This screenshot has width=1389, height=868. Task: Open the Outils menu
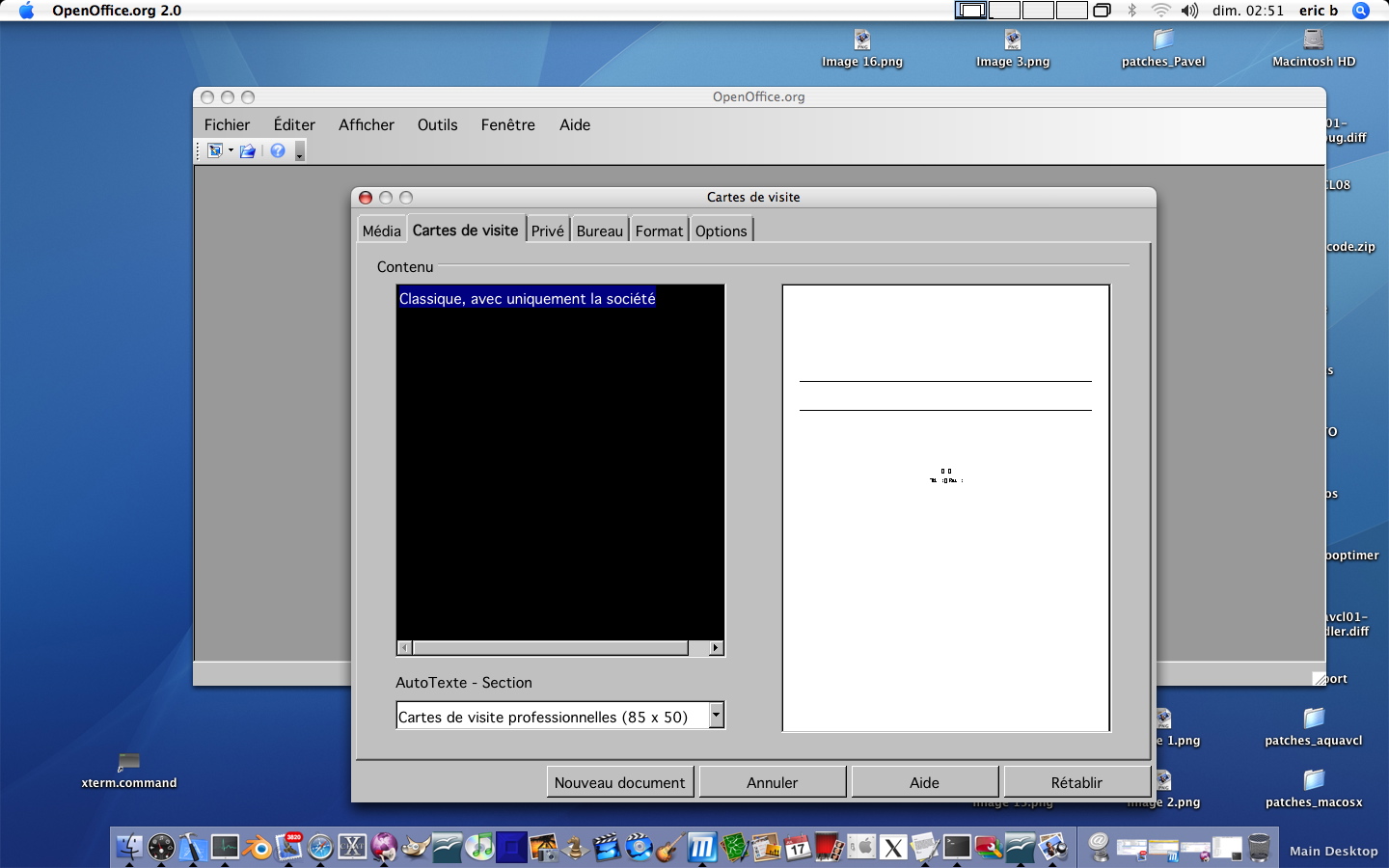click(x=438, y=124)
